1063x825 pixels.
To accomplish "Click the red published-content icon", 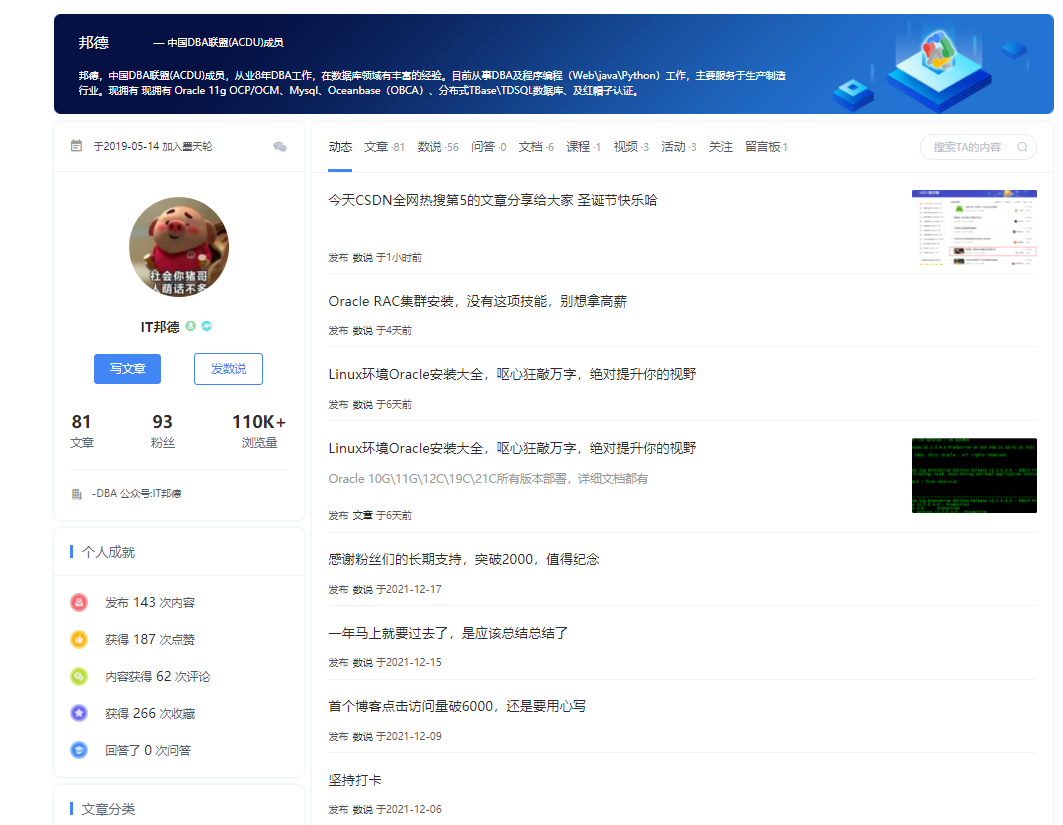I will [79, 602].
